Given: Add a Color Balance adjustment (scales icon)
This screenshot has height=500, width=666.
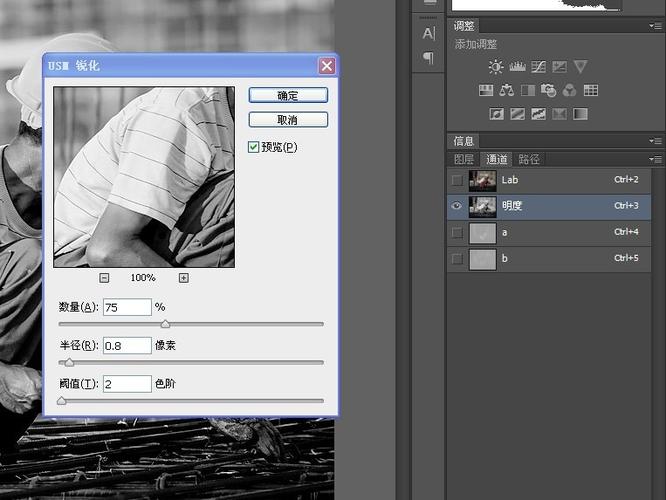Looking at the screenshot, I should tap(506, 90).
